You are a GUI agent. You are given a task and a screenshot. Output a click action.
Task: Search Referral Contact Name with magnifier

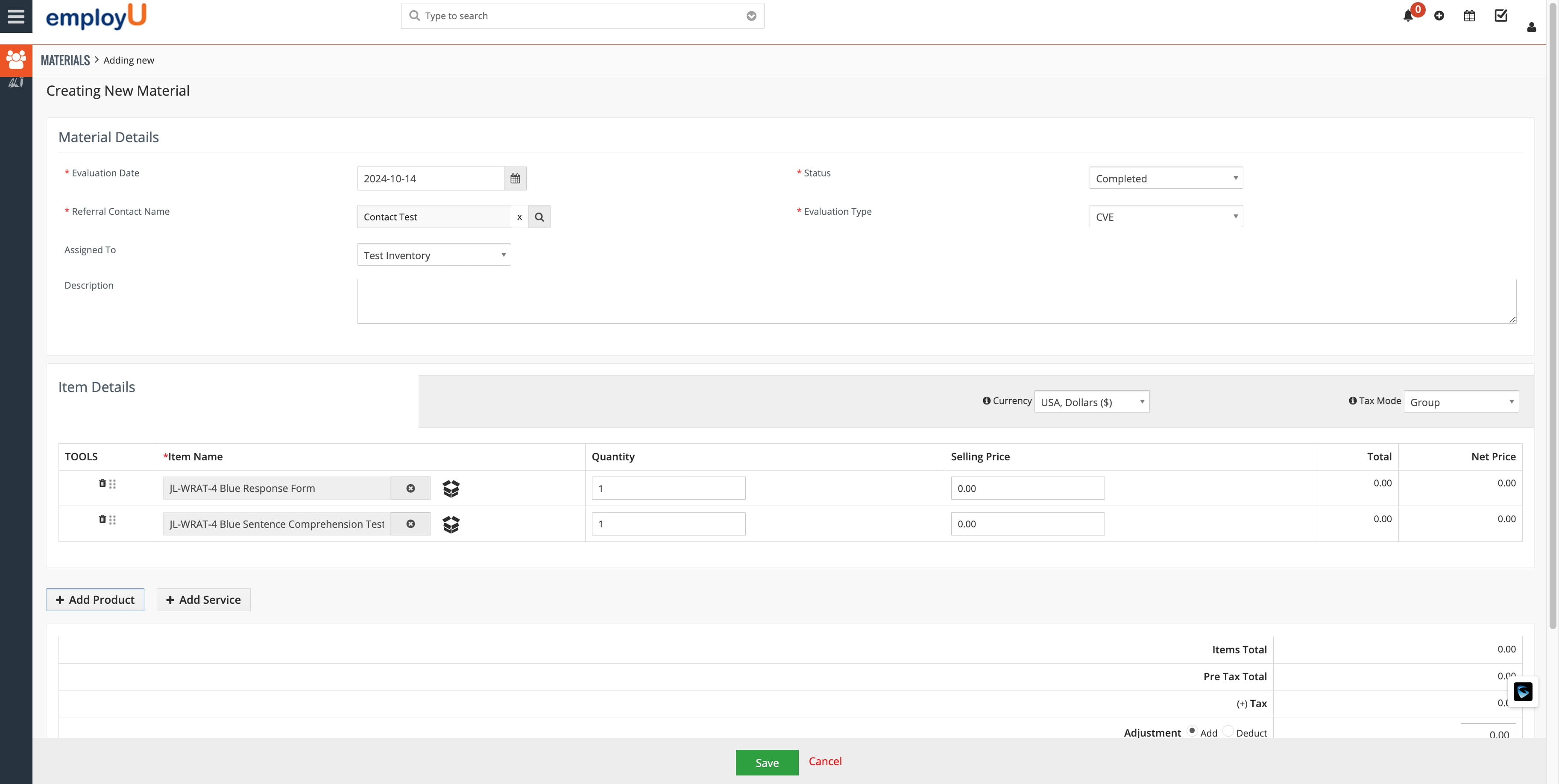point(539,216)
